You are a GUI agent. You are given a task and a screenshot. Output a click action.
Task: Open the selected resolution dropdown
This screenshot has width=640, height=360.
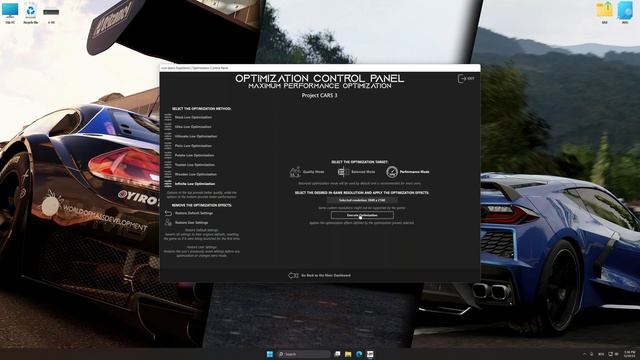362,200
